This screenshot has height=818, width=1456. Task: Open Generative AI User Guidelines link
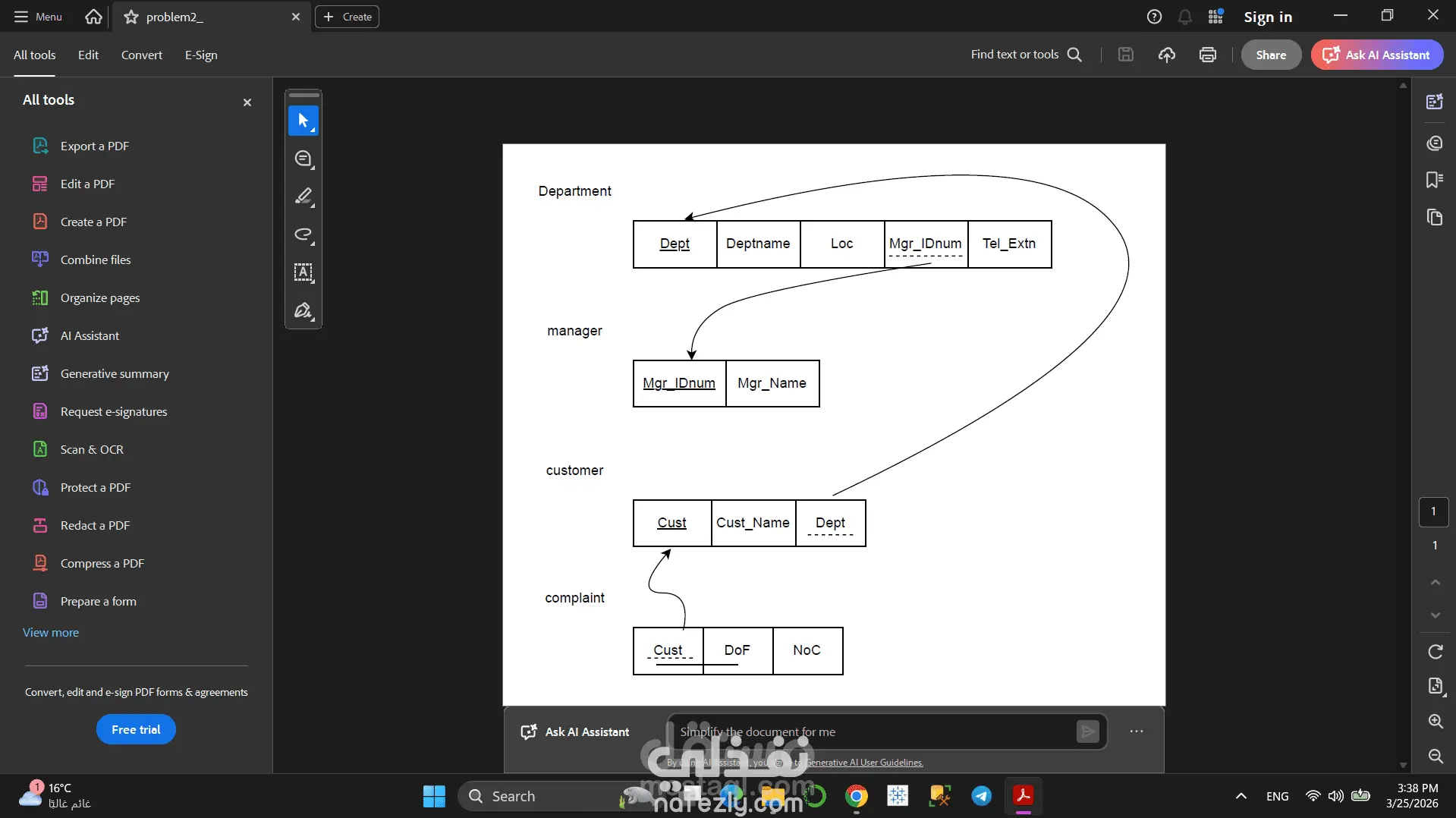pos(864,763)
